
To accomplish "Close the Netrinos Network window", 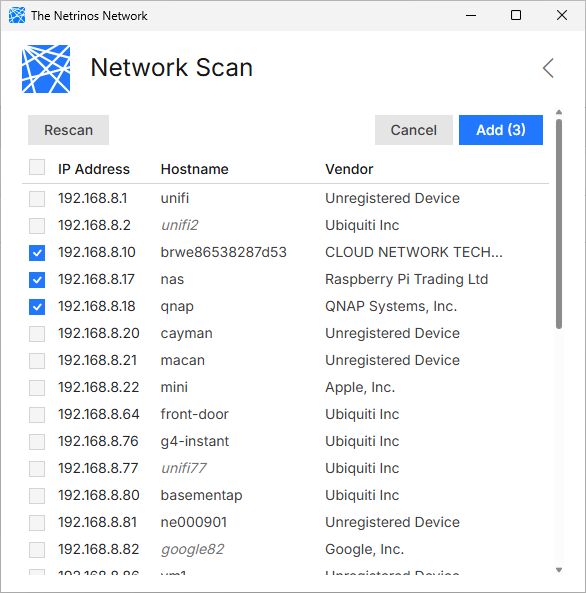I will tap(562, 16).
